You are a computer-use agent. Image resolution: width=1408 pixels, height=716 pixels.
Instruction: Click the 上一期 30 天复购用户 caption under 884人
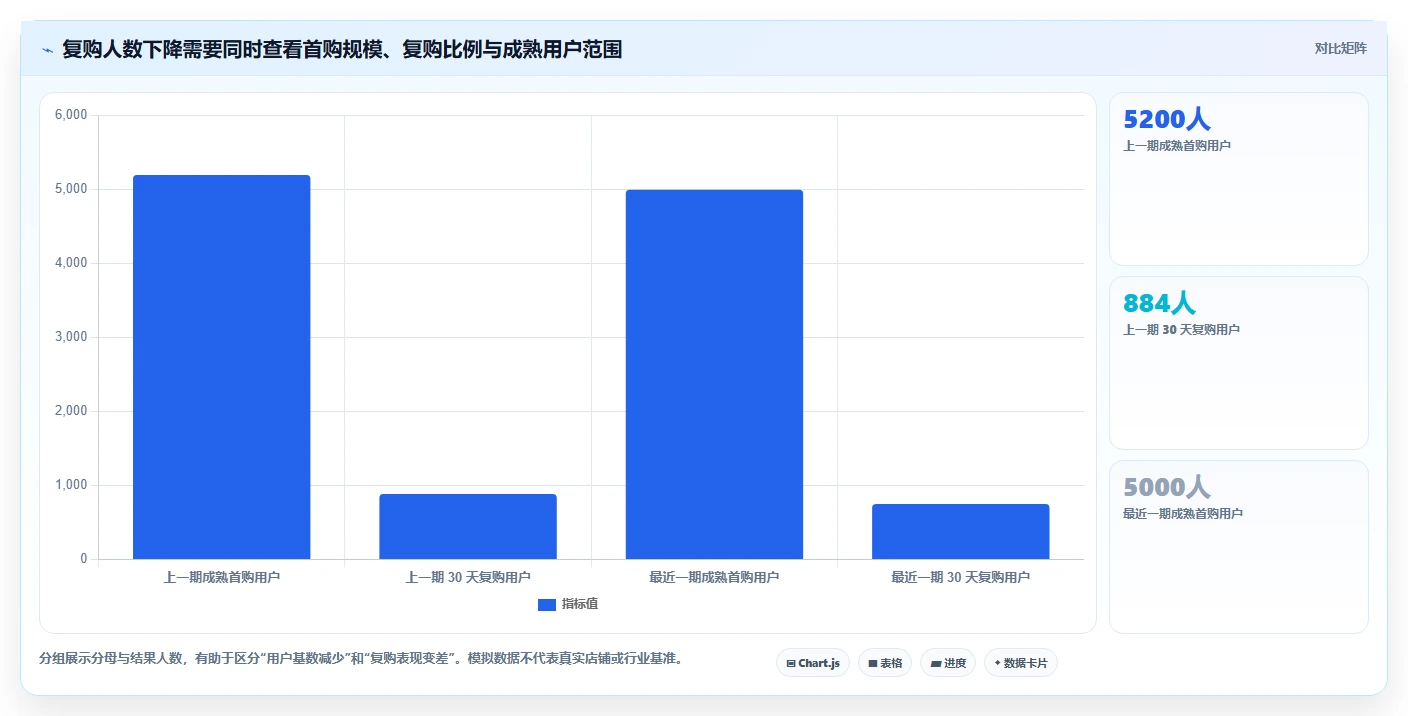(1182, 329)
